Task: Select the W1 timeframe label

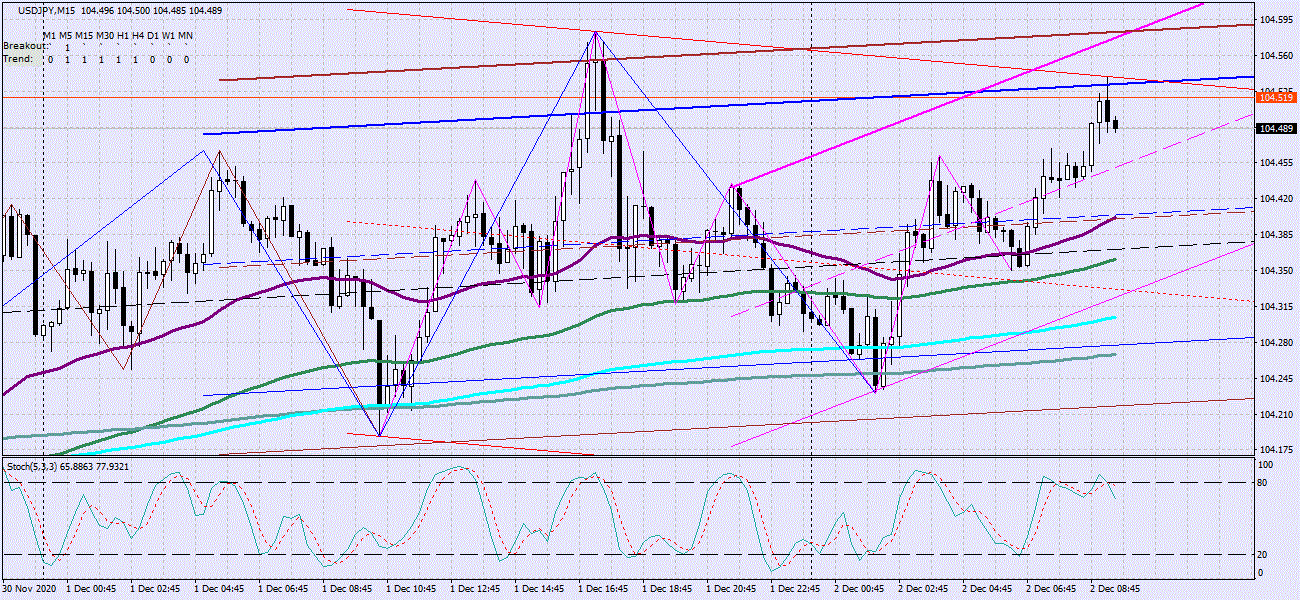Action: (x=170, y=35)
